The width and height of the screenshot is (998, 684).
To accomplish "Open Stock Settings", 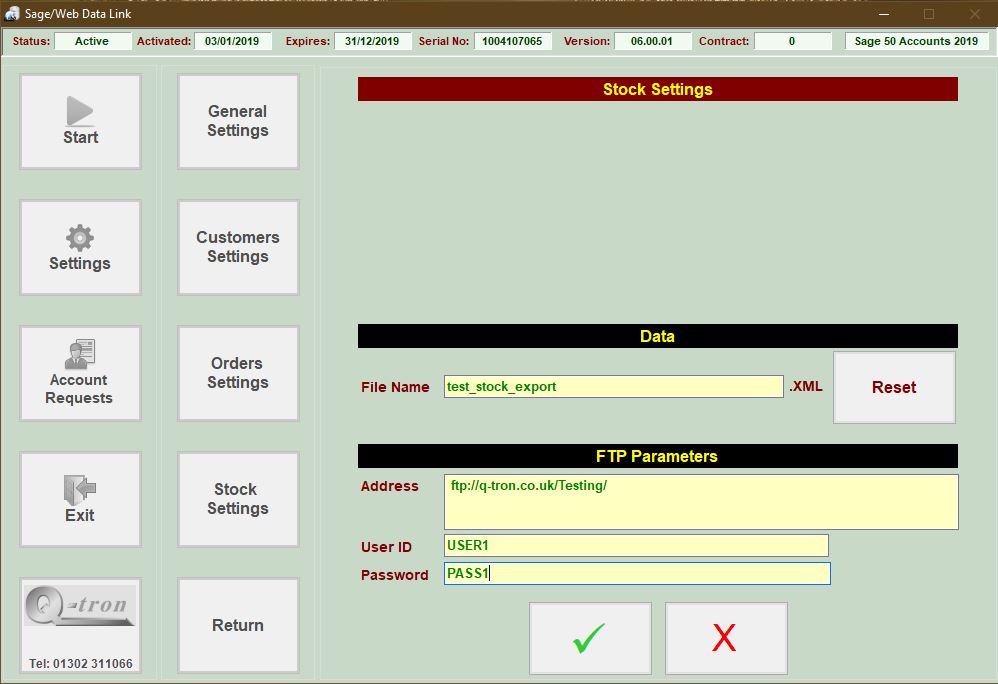I will (238, 499).
